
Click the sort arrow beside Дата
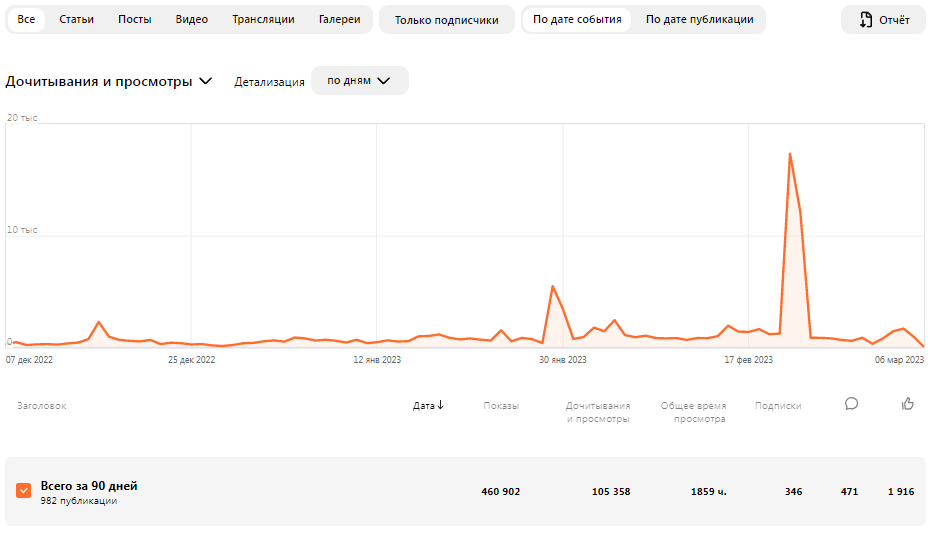pyautogui.click(x=440, y=405)
